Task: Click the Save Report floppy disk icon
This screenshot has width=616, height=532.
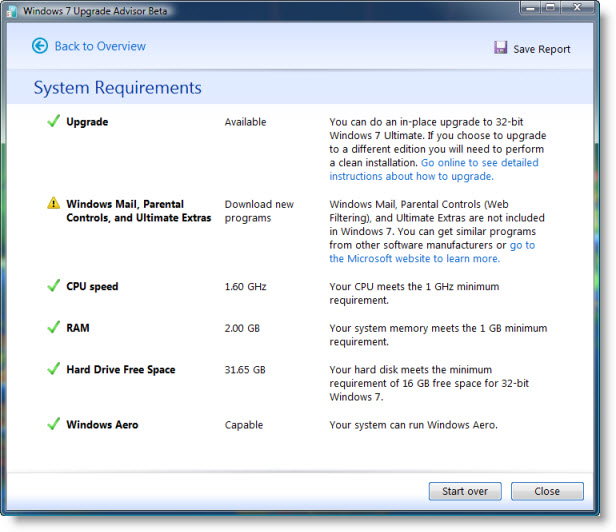Action: coord(500,48)
